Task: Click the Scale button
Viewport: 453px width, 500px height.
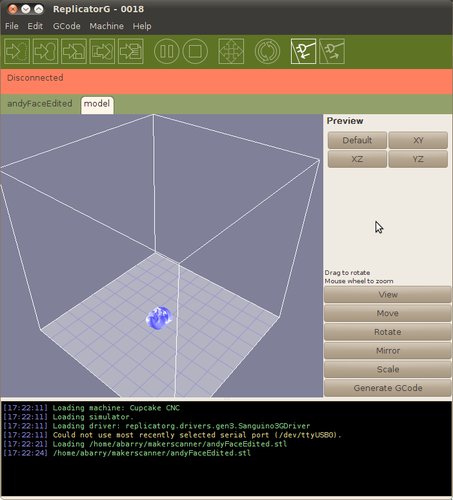Action: [x=388, y=369]
